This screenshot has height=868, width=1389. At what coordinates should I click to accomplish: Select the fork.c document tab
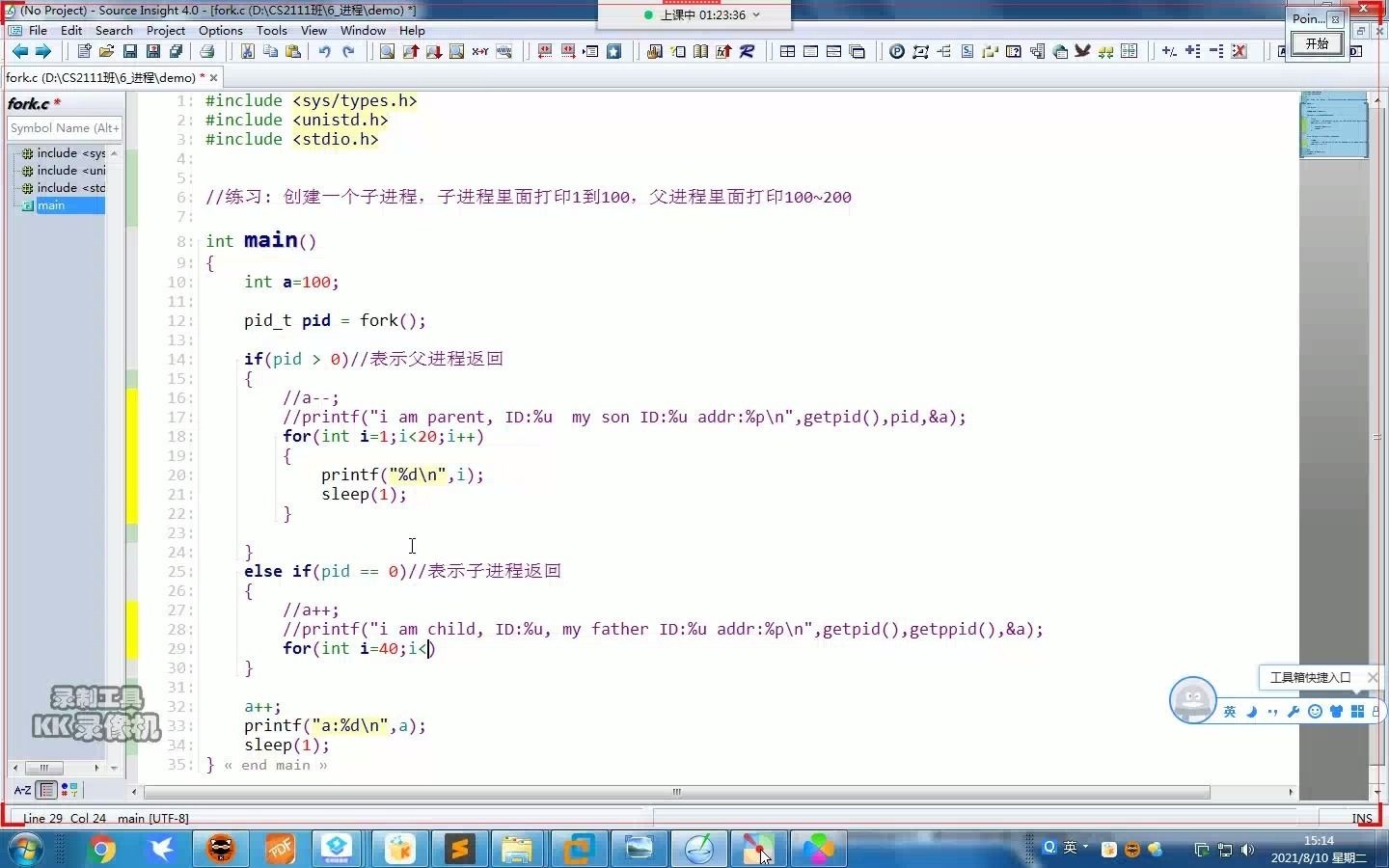coord(96,77)
